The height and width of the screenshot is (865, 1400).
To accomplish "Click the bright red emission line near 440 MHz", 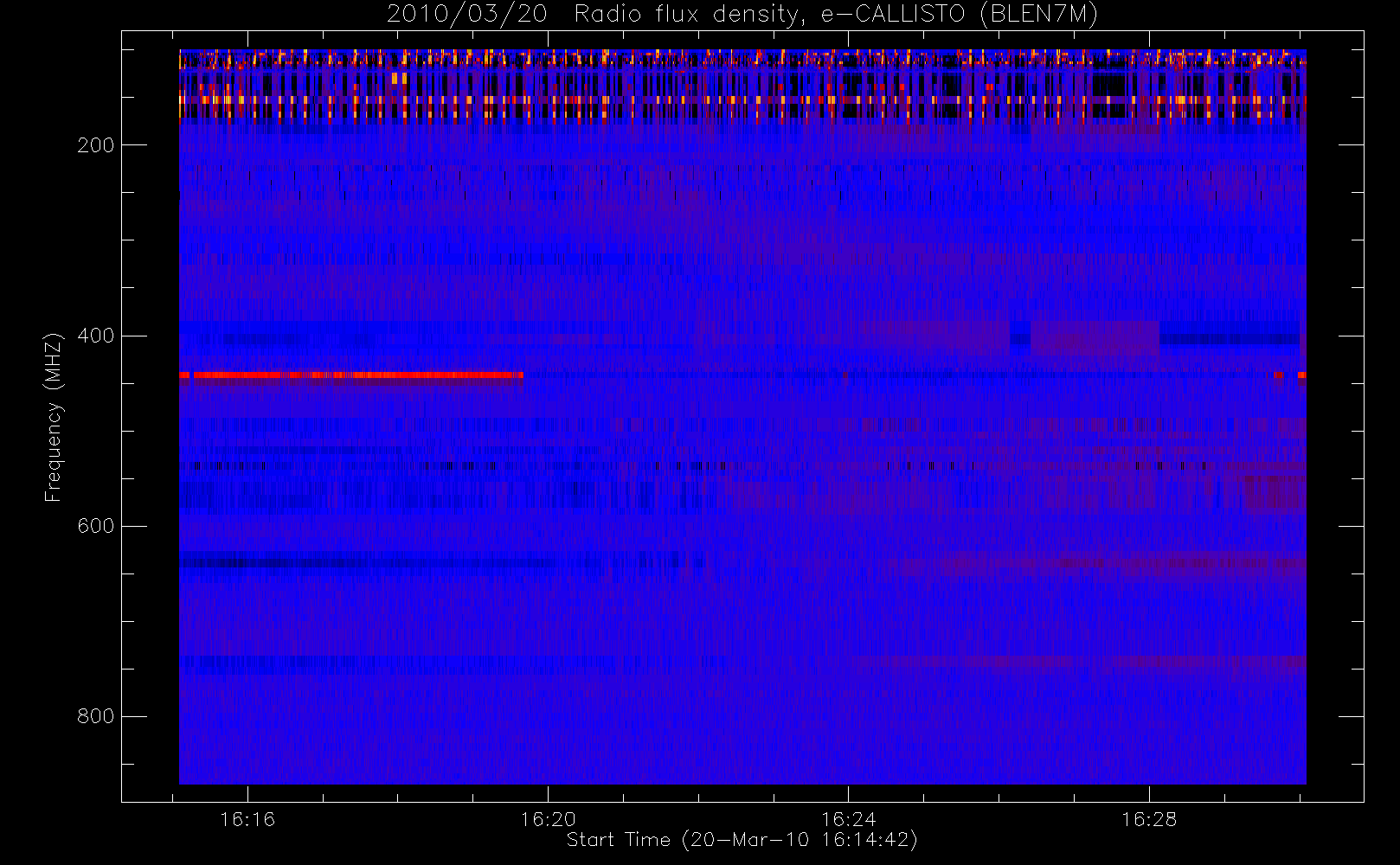I will click(351, 375).
